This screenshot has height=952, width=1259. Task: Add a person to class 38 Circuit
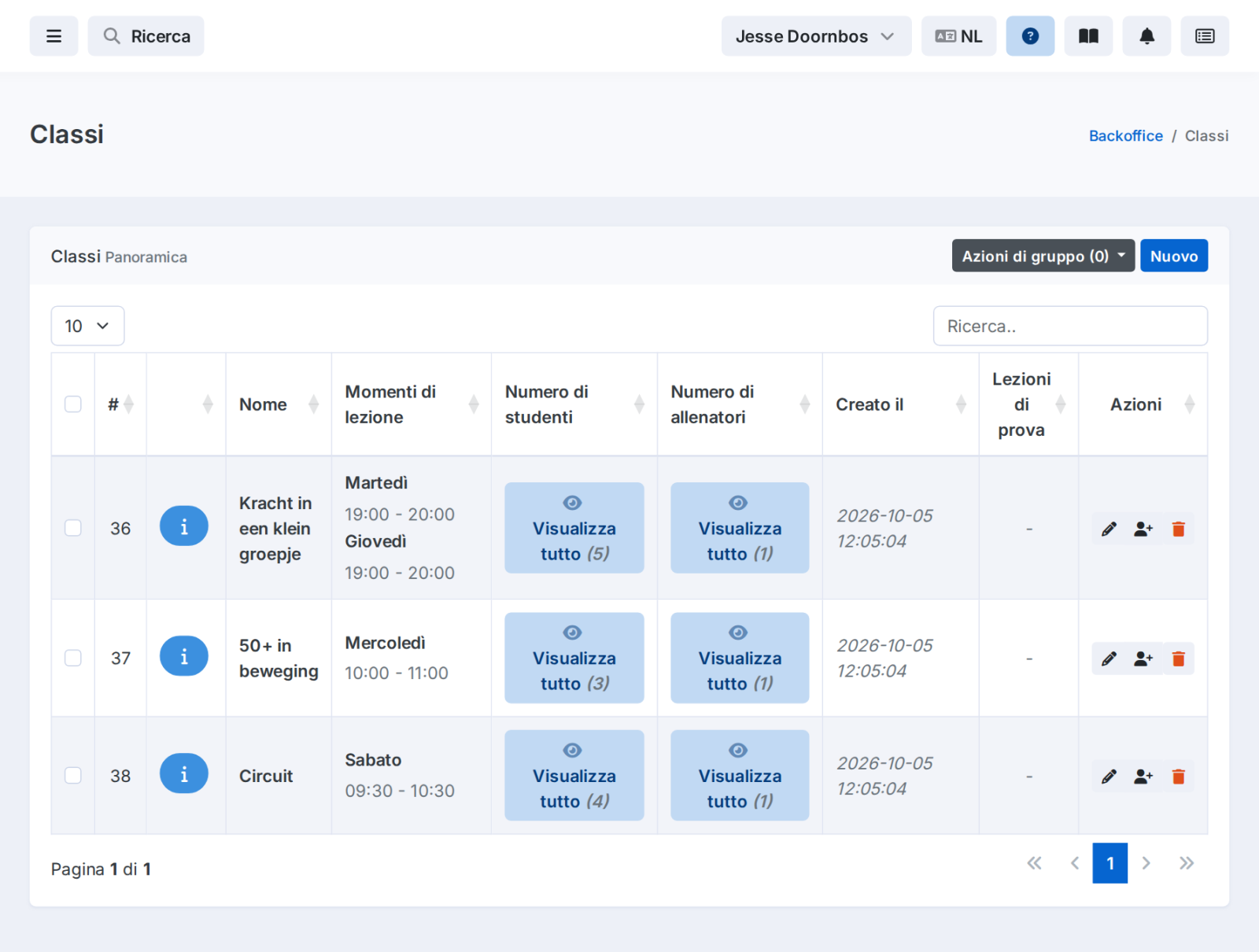point(1143,777)
